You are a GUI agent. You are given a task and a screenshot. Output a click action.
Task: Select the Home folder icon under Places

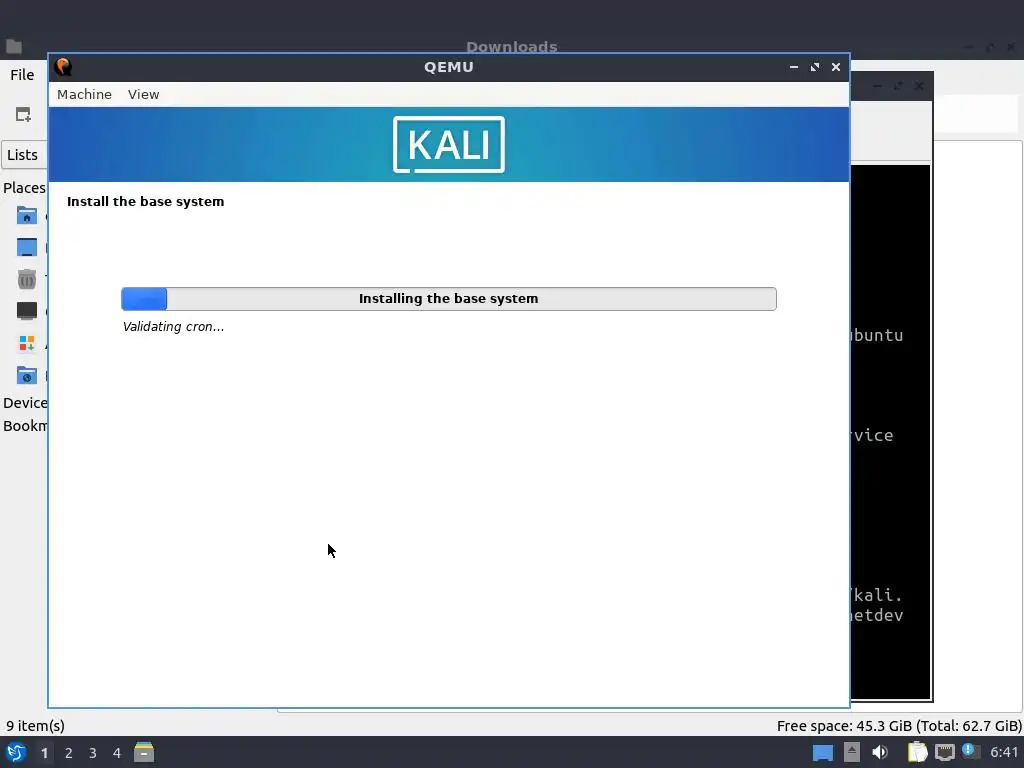pyautogui.click(x=27, y=216)
